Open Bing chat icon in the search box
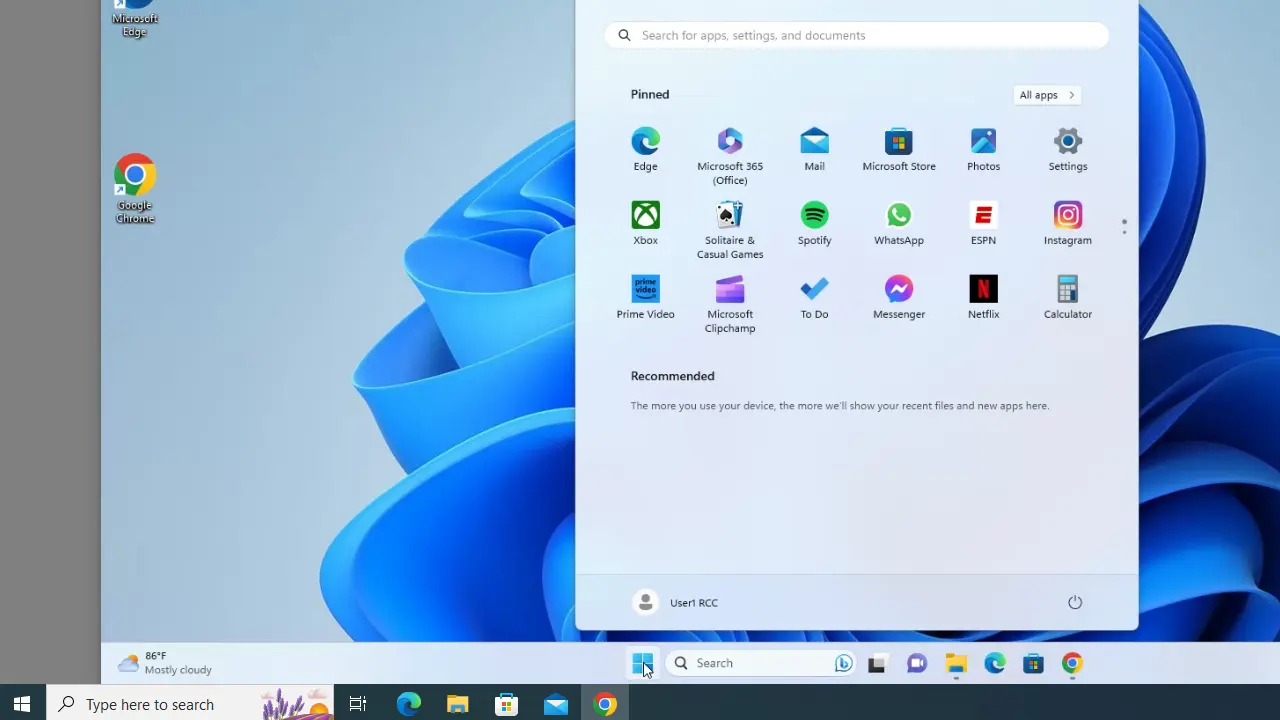 [x=843, y=663]
